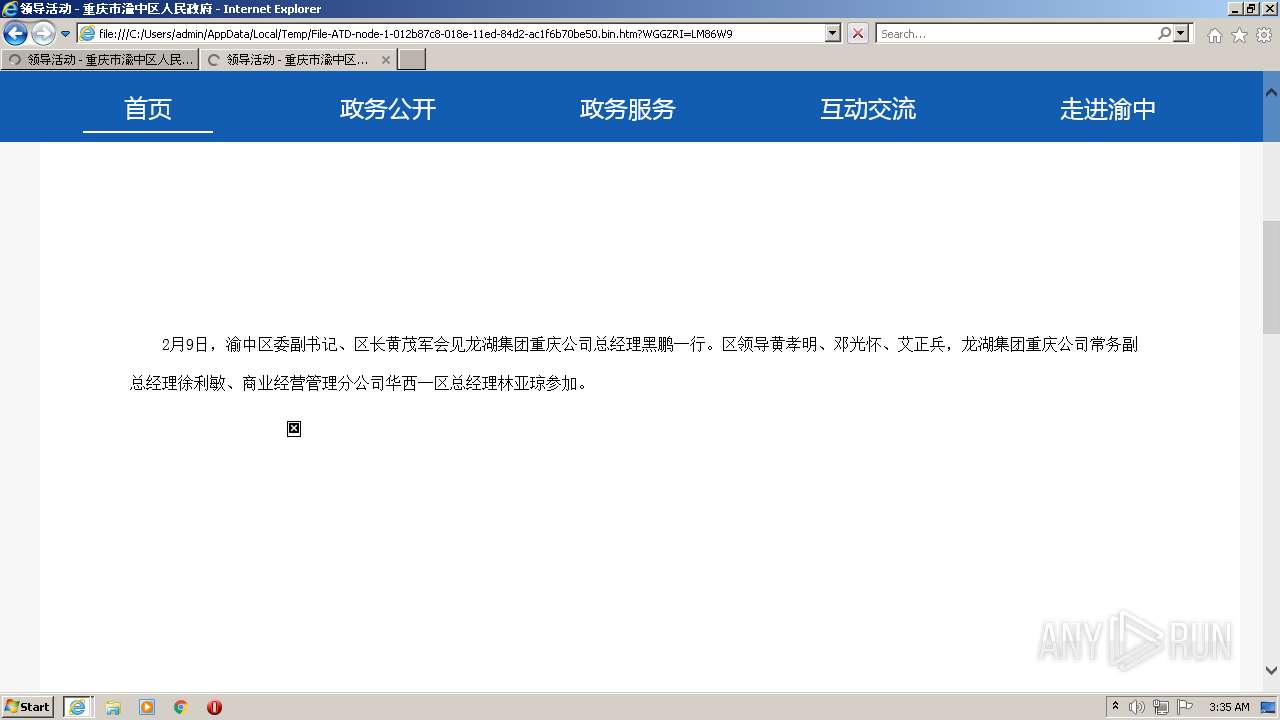The image size is (1280, 720).
Task: Open the Action Center flag icon
Action: 1185,707
